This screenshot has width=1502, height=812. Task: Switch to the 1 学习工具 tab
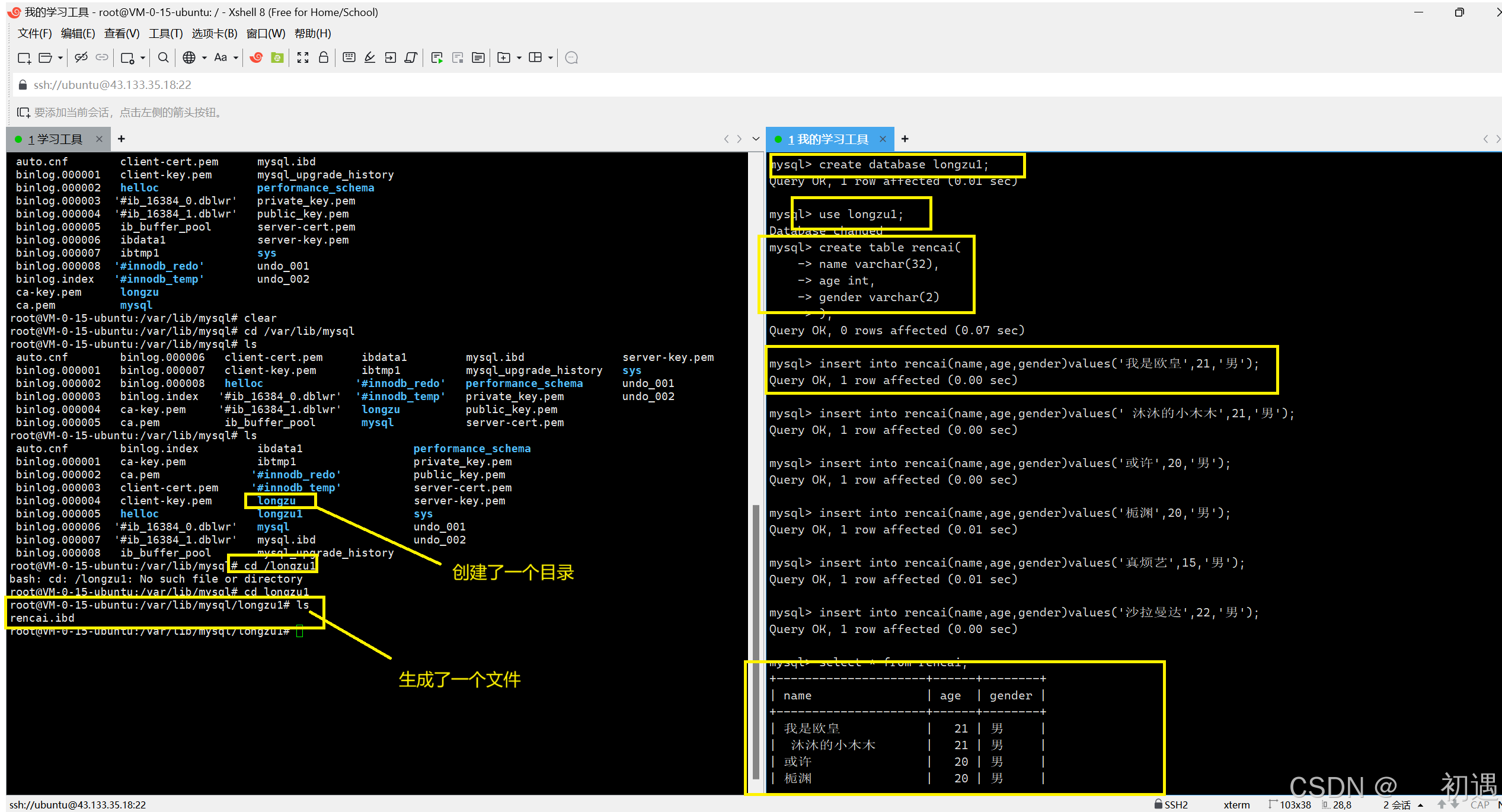(55, 139)
